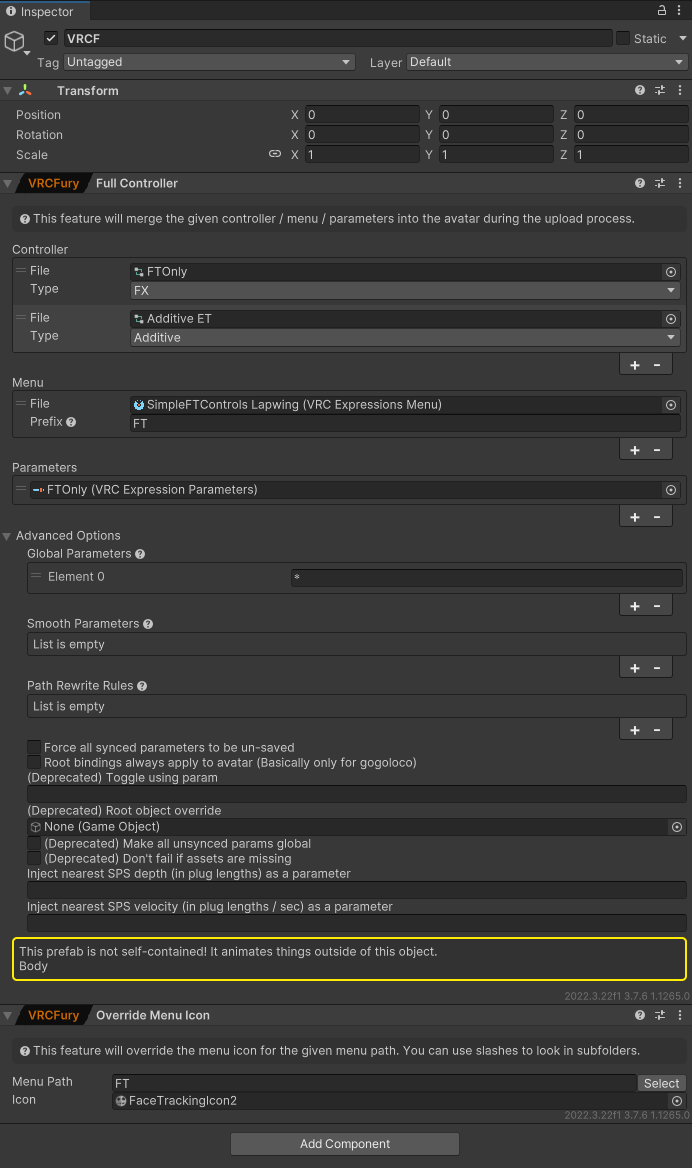Viewport: 692px width, 1168px height.
Task: Open the Tag dropdown showing Untagged
Action: click(209, 62)
